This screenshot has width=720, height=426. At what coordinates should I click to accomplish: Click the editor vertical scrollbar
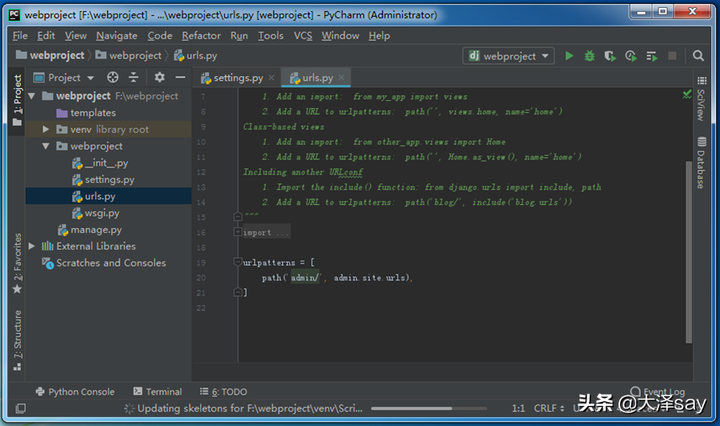[x=688, y=252]
